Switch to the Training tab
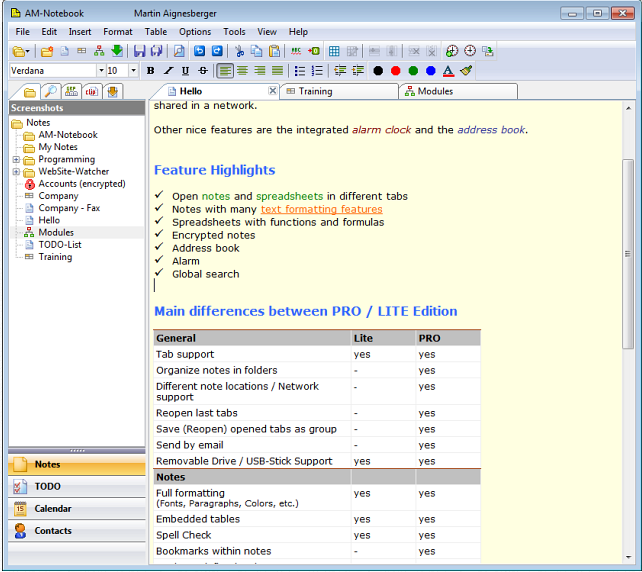 (315, 92)
